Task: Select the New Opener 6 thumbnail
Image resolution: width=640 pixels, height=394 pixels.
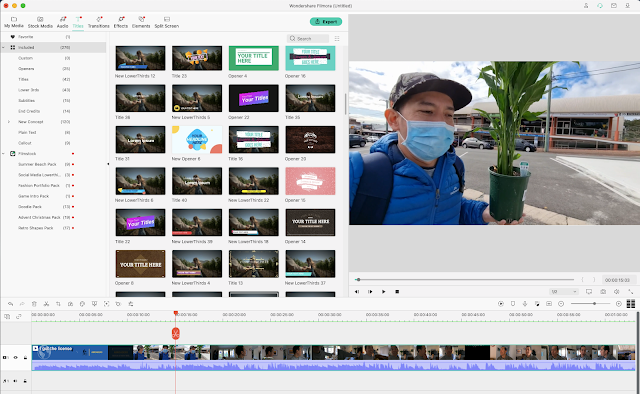Action: point(197,140)
